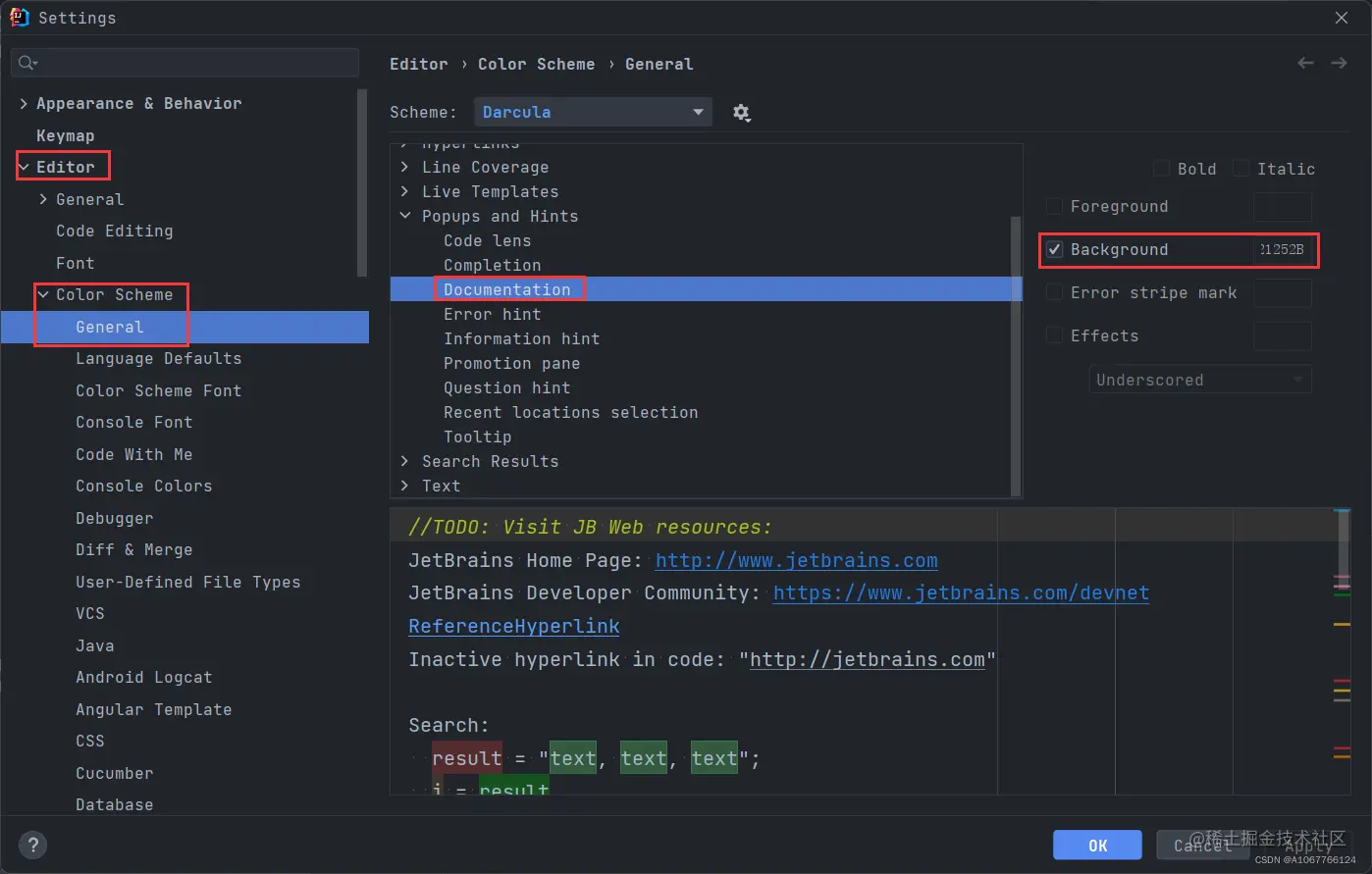This screenshot has width=1372, height=874.
Task: Enable the Bold checkbox
Action: coord(1161,168)
